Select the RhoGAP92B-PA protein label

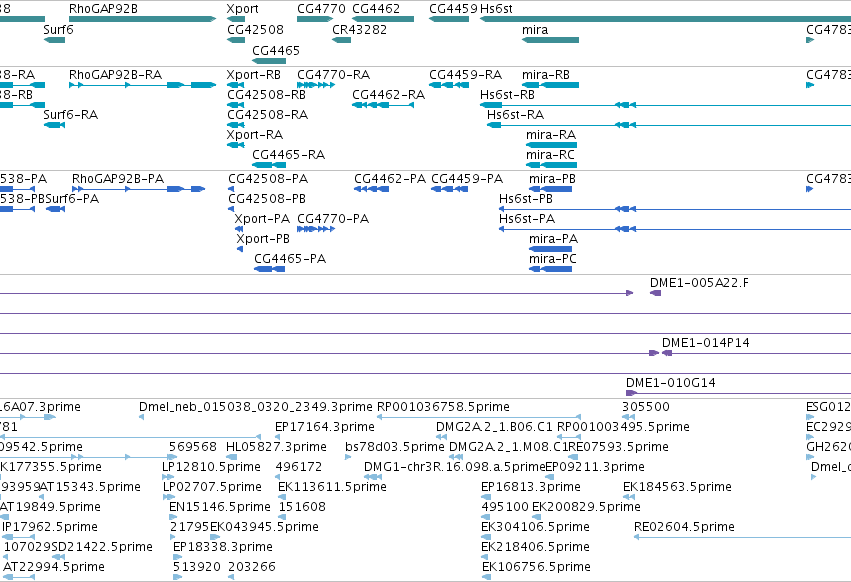click(x=118, y=179)
